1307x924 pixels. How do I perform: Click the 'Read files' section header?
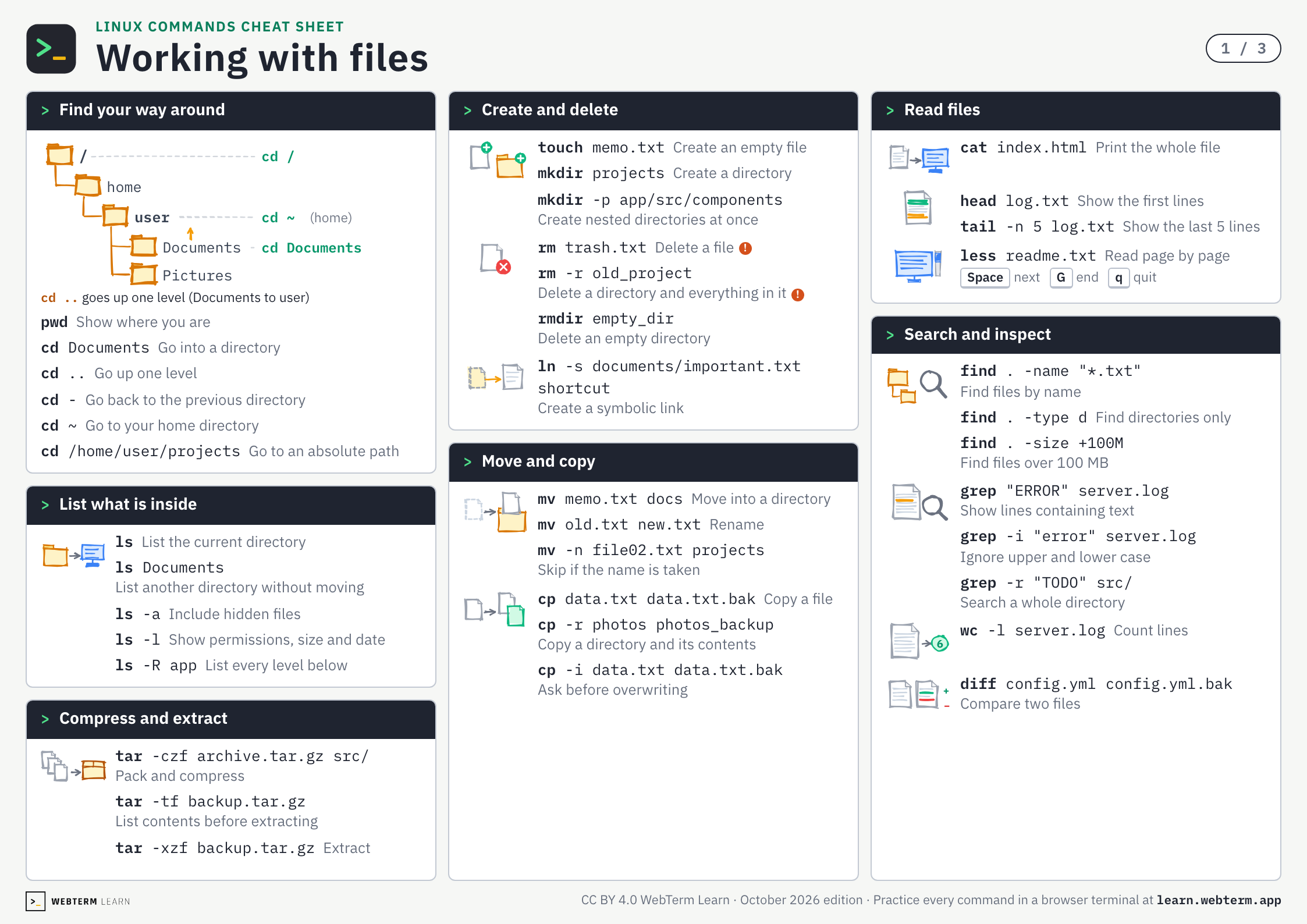click(1076, 111)
